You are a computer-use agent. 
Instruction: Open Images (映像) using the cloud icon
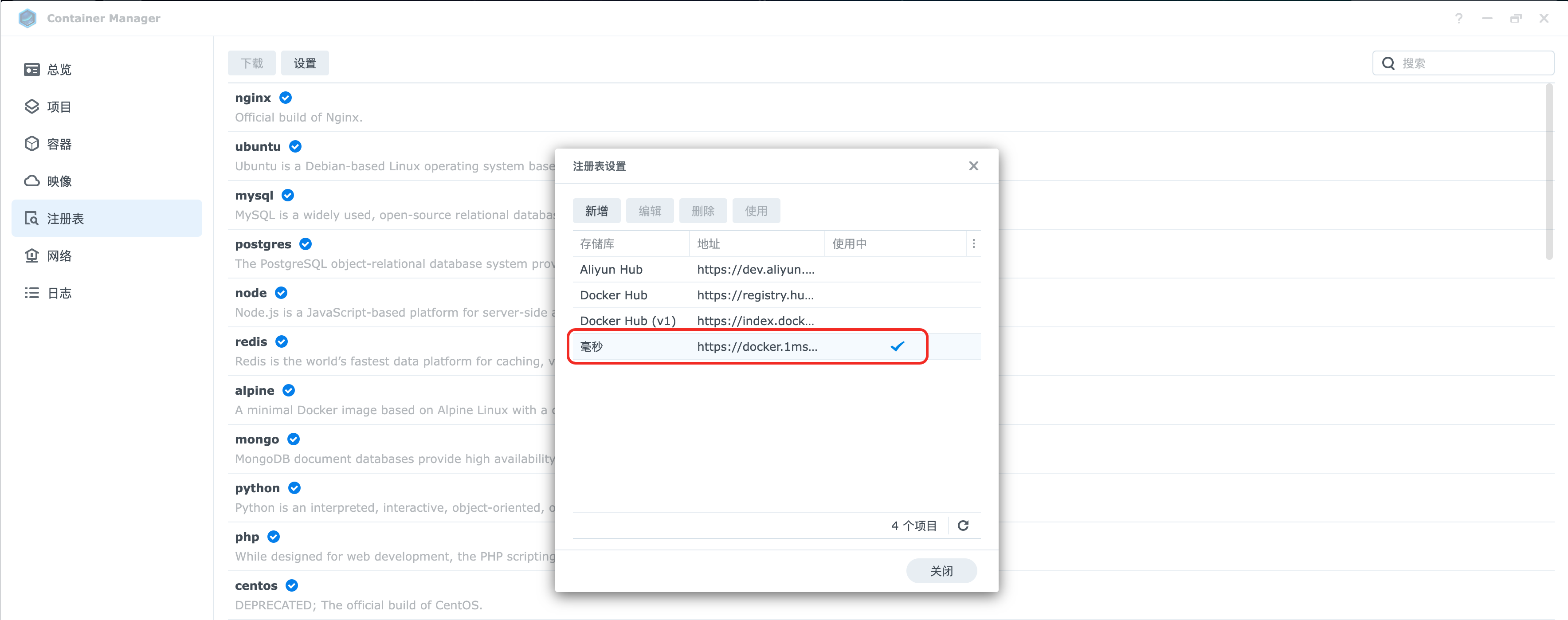(31, 181)
